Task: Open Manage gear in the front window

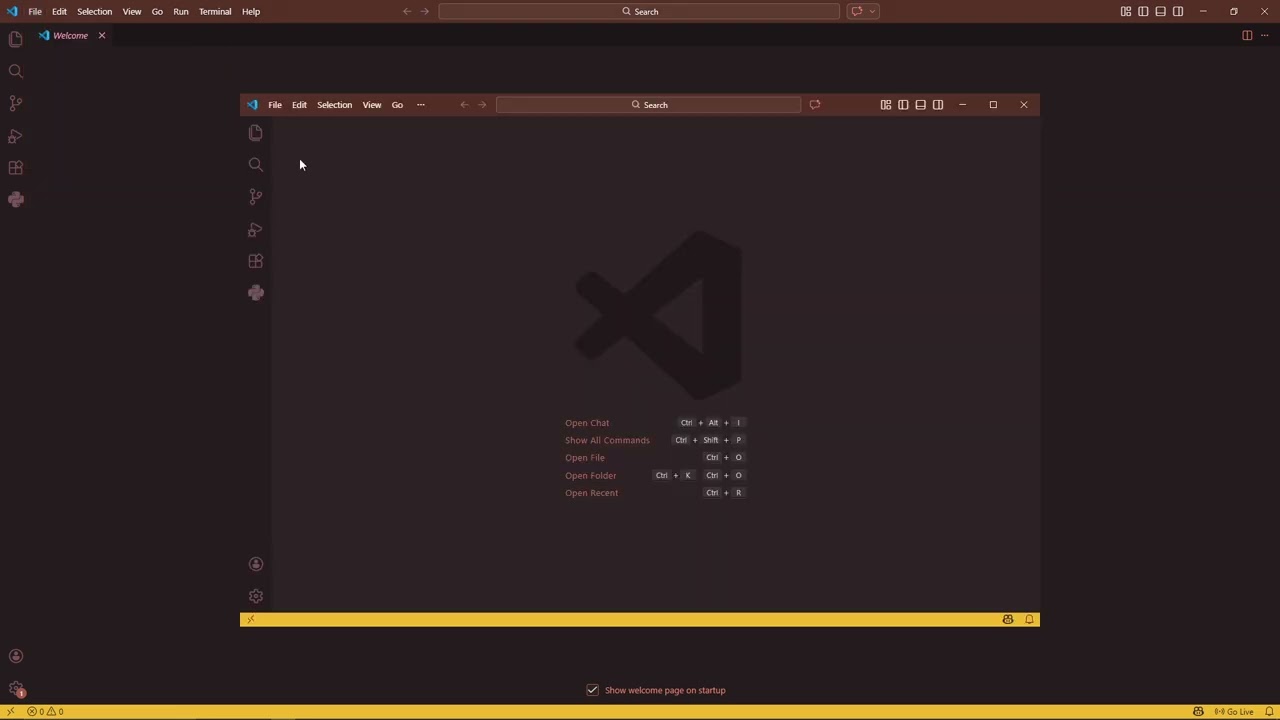Action: click(x=255, y=596)
